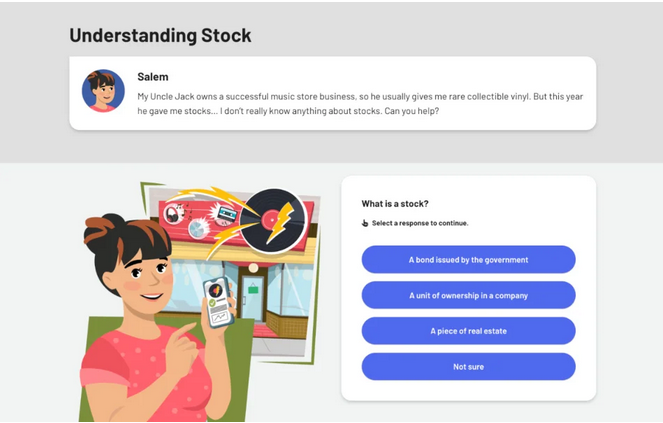Click Salem's message about Uncle Jack's stocks
This screenshot has height=423, width=663.
[360, 104]
